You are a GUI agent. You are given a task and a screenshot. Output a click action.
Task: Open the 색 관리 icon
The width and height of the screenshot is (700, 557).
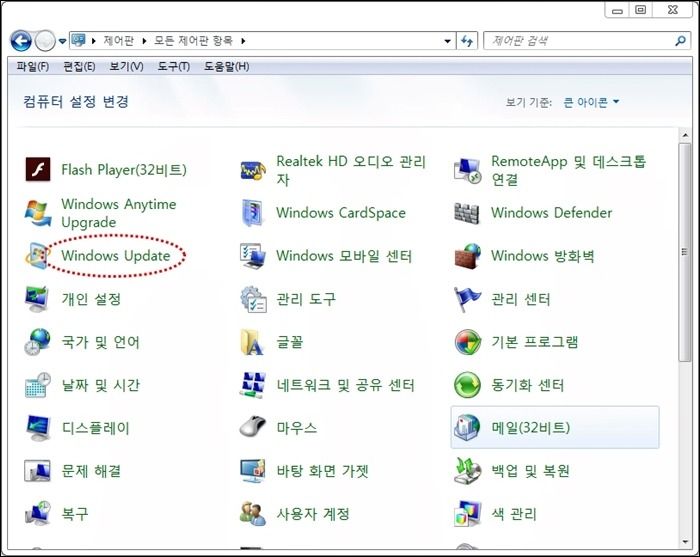click(x=467, y=514)
